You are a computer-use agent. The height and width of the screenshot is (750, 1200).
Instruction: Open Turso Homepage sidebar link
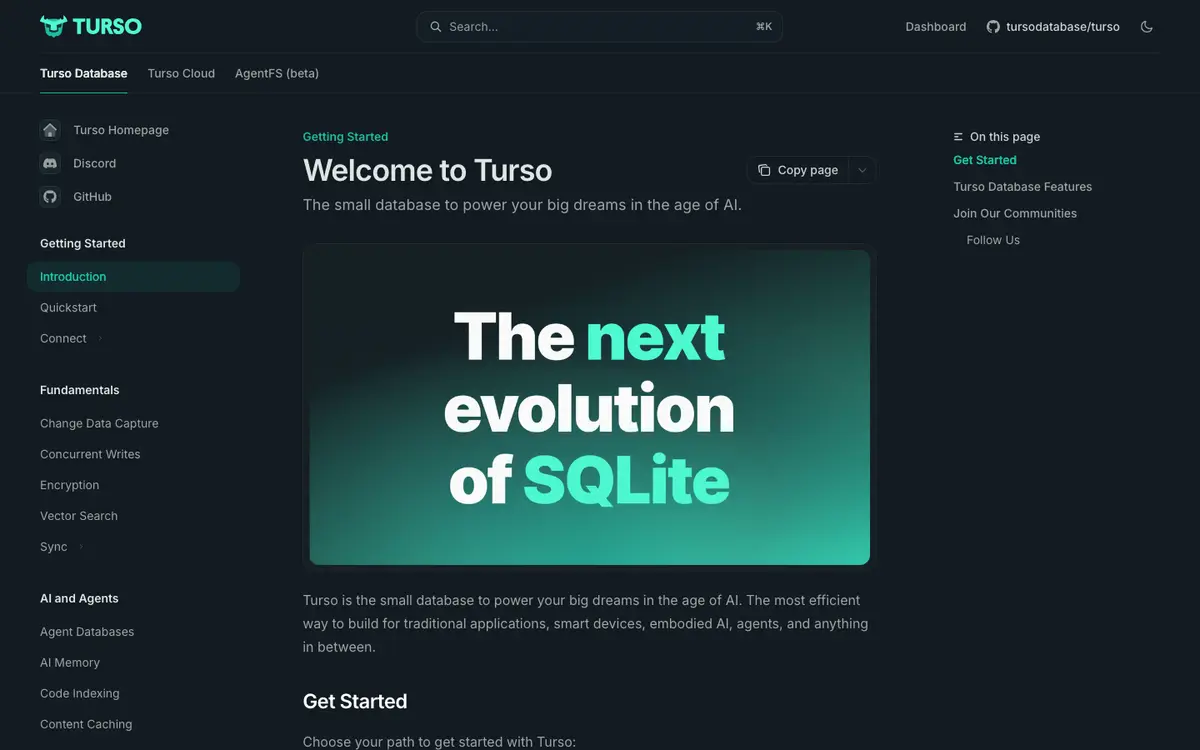click(121, 130)
